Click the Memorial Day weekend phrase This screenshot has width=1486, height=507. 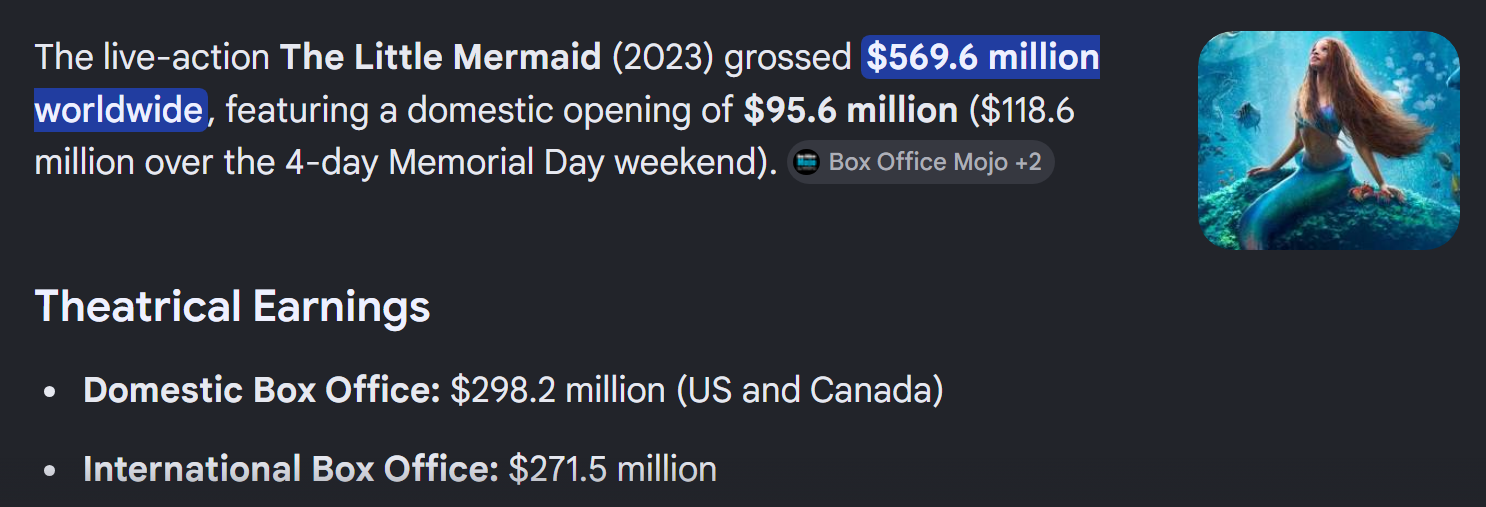pos(580,162)
